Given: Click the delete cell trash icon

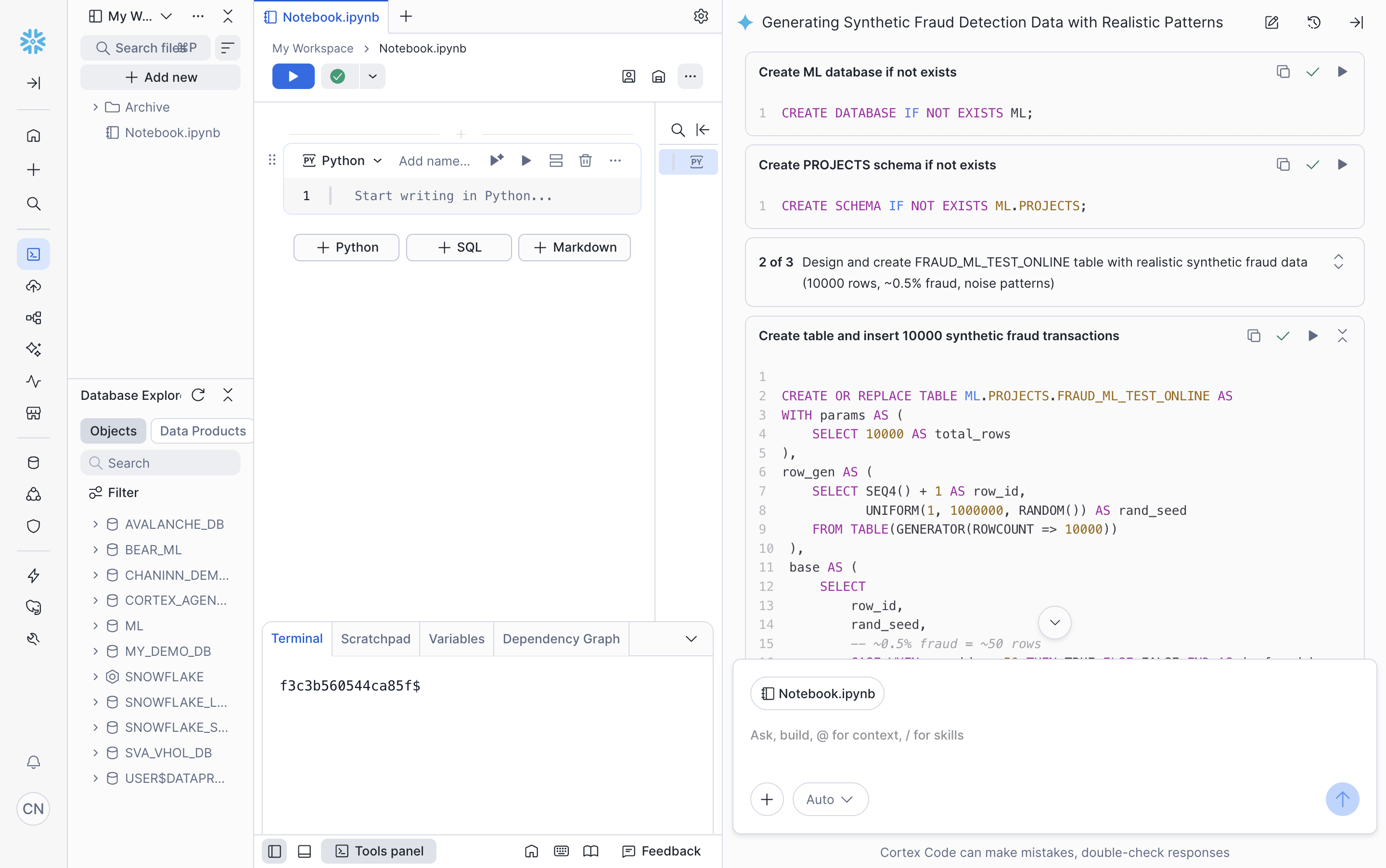Looking at the screenshot, I should (586, 160).
